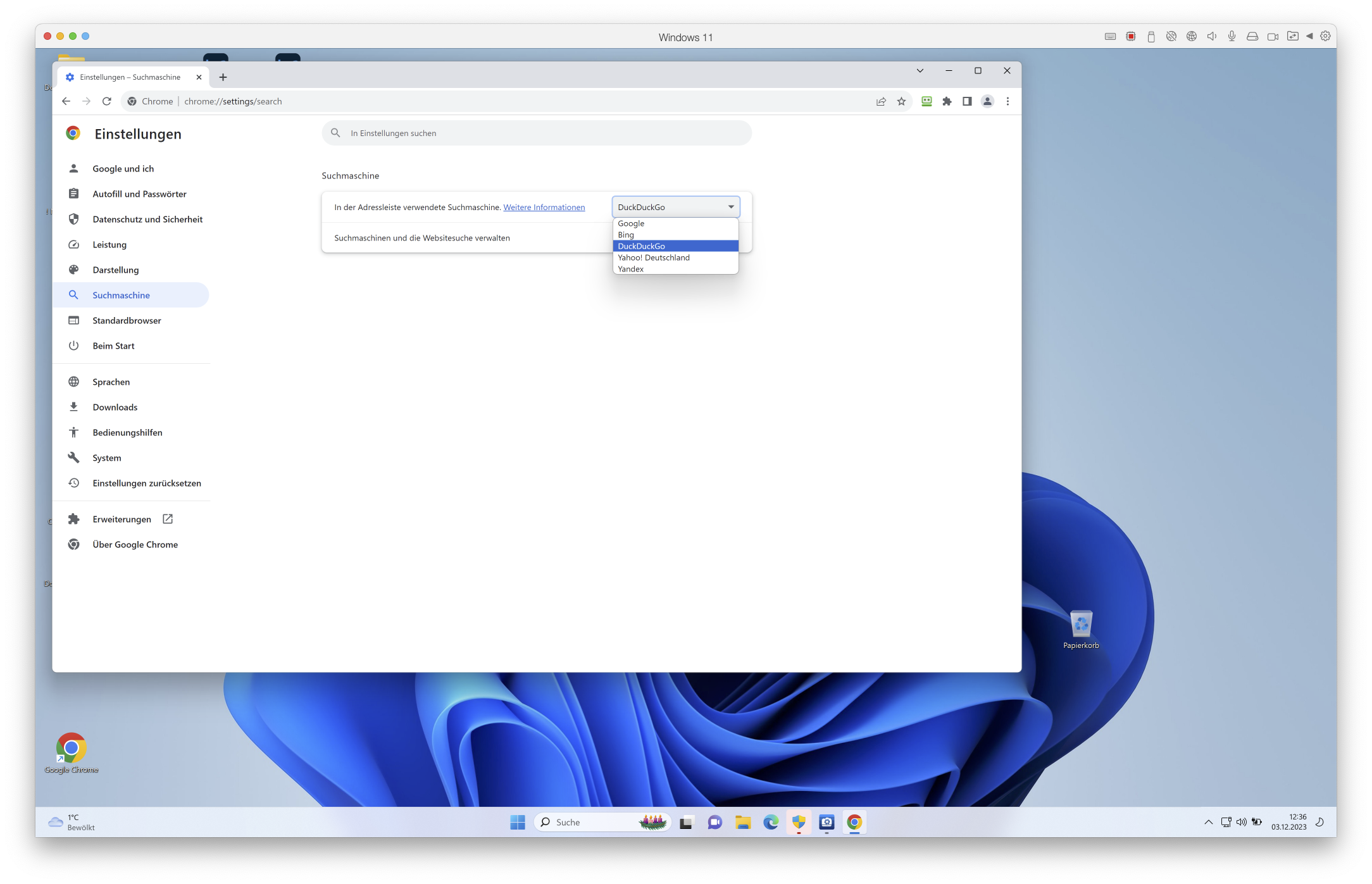Screen dimensions: 1372x884
Task: Open File Explorer from the taskbar
Action: click(743, 822)
